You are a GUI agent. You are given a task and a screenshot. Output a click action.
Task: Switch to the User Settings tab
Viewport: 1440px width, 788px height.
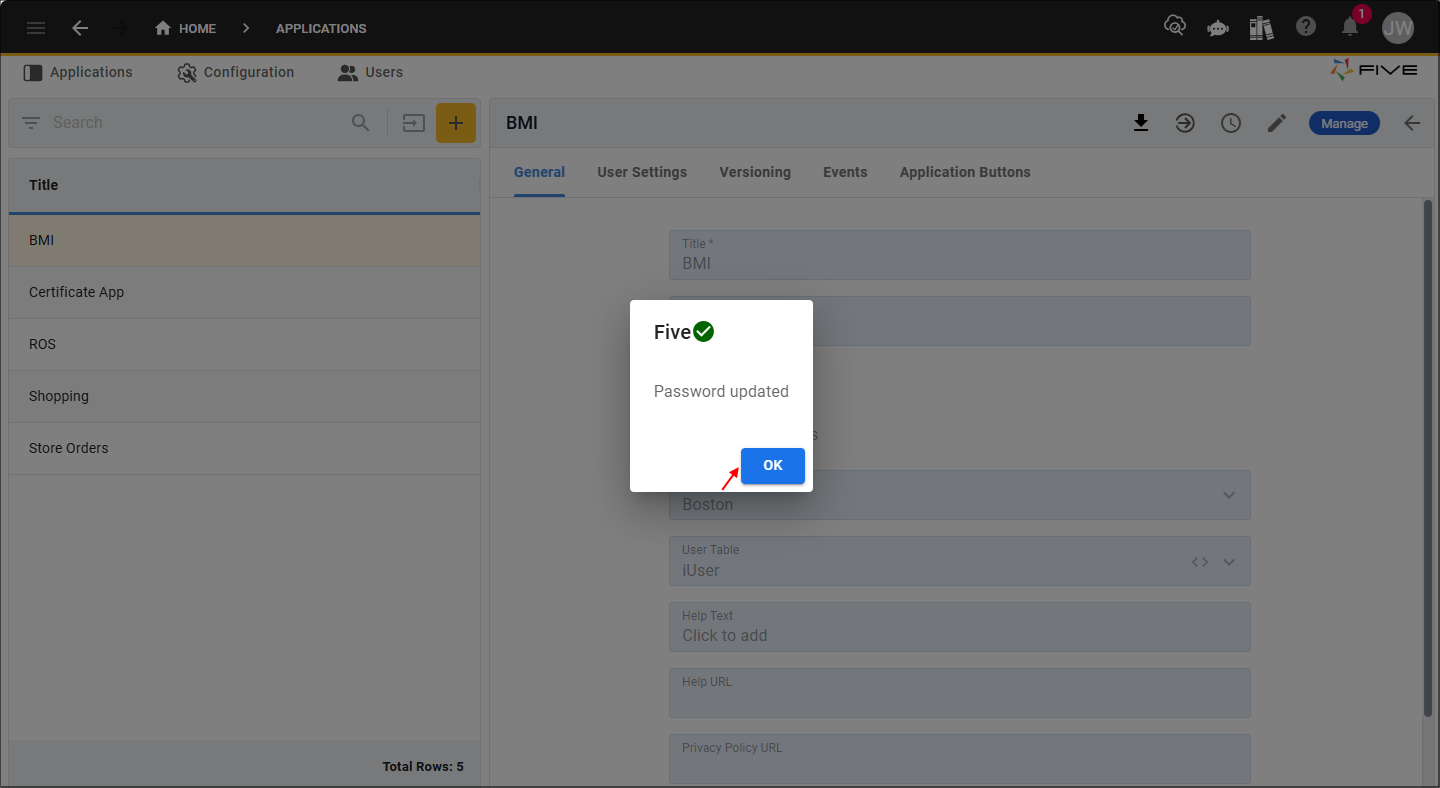(642, 172)
